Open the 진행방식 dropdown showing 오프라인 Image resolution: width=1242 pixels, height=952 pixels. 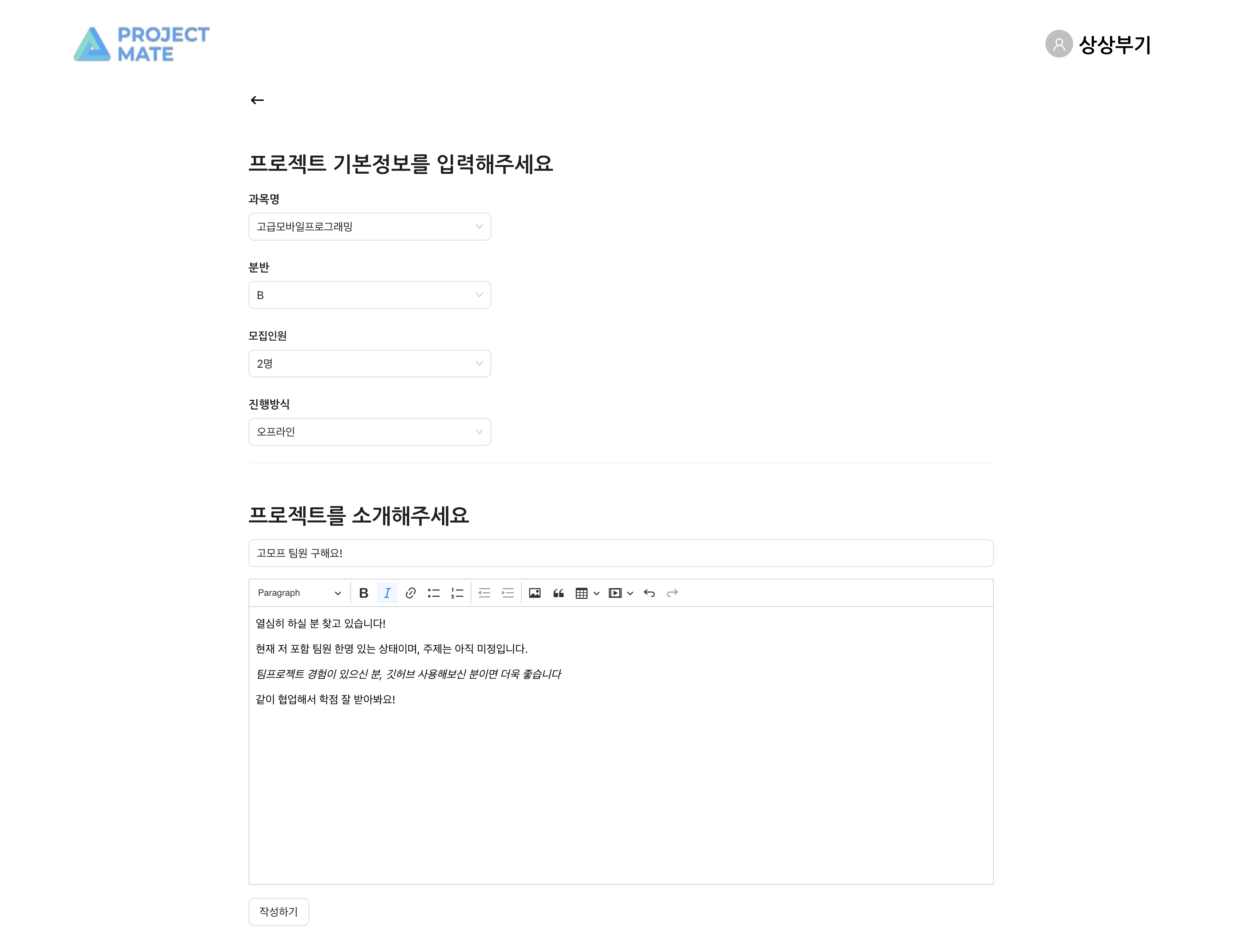click(x=369, y=431)
